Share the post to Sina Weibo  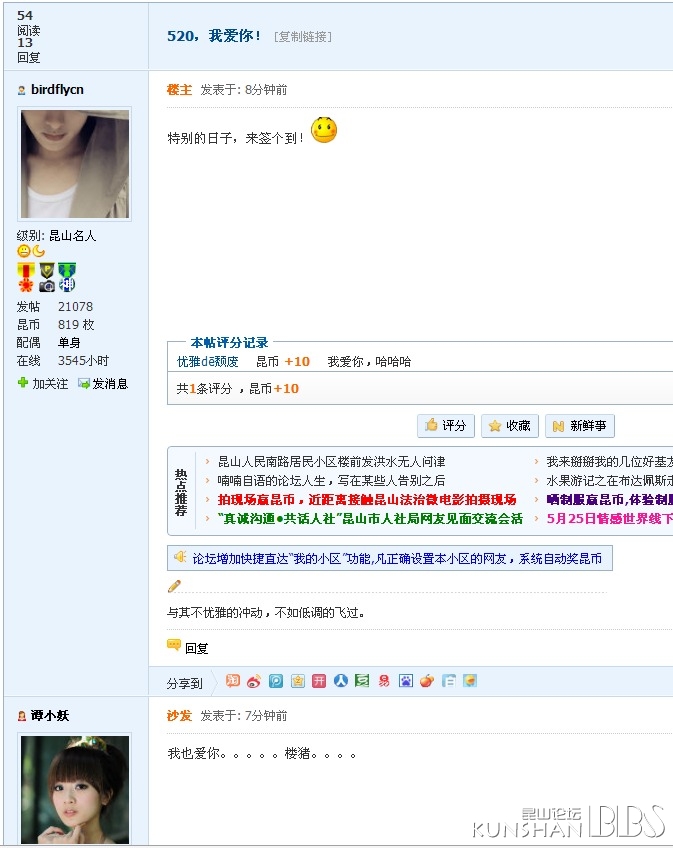(x=254, y=681)
